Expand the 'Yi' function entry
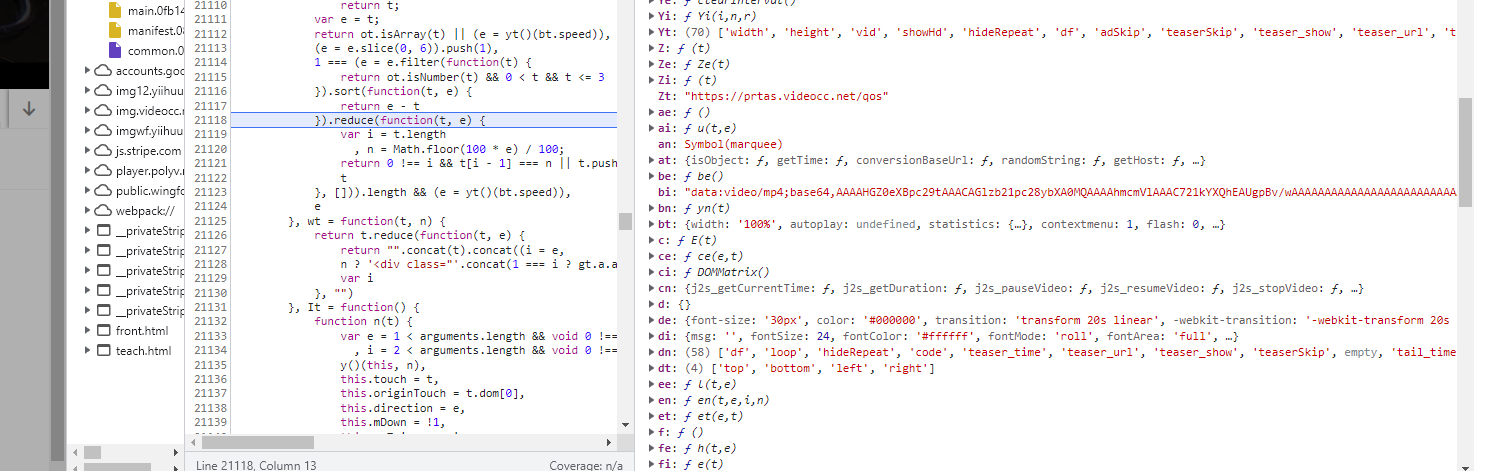The image size is (1486, 471). (x=653, y=16)
